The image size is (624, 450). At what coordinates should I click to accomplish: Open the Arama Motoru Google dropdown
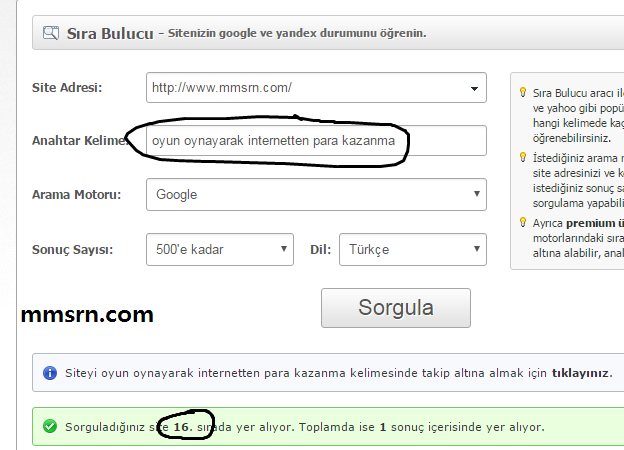316,195
